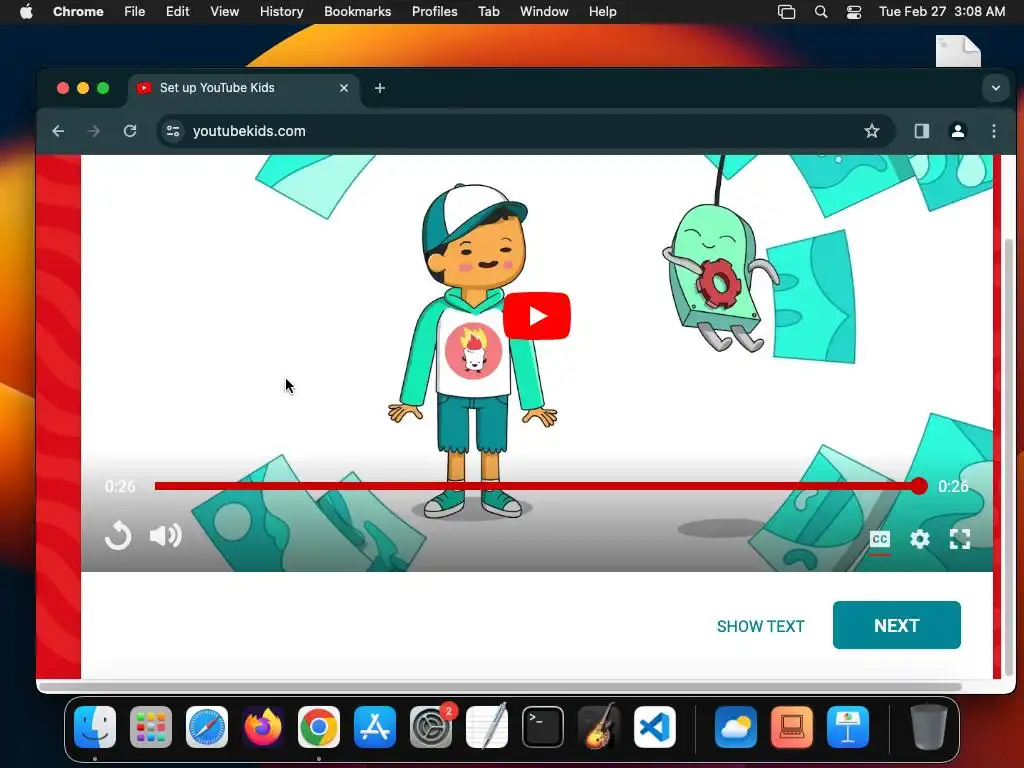Open TextEdit from the Dock

pyautogui.click(x=487, y=727)
